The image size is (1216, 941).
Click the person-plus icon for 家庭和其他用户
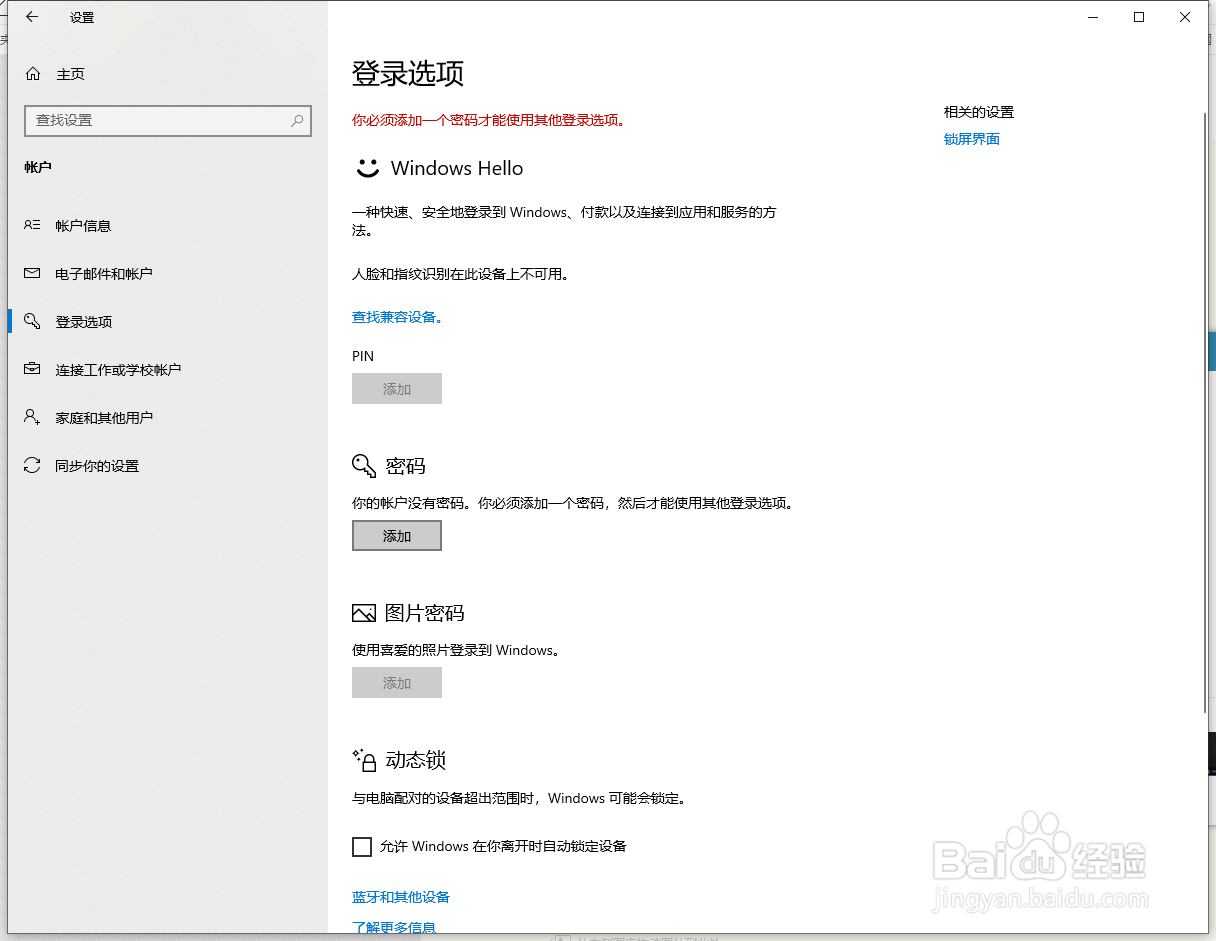click(x=33, y=418)
